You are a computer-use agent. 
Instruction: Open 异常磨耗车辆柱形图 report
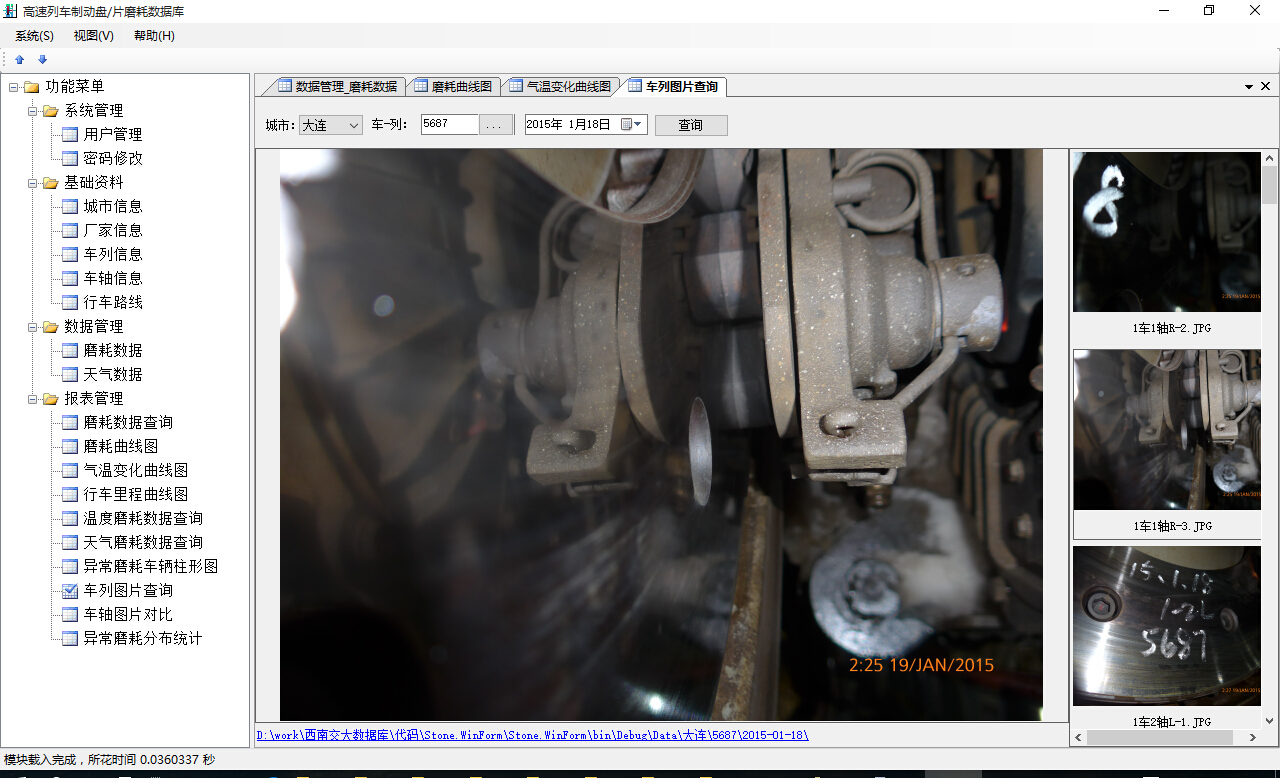coord(150,566)
